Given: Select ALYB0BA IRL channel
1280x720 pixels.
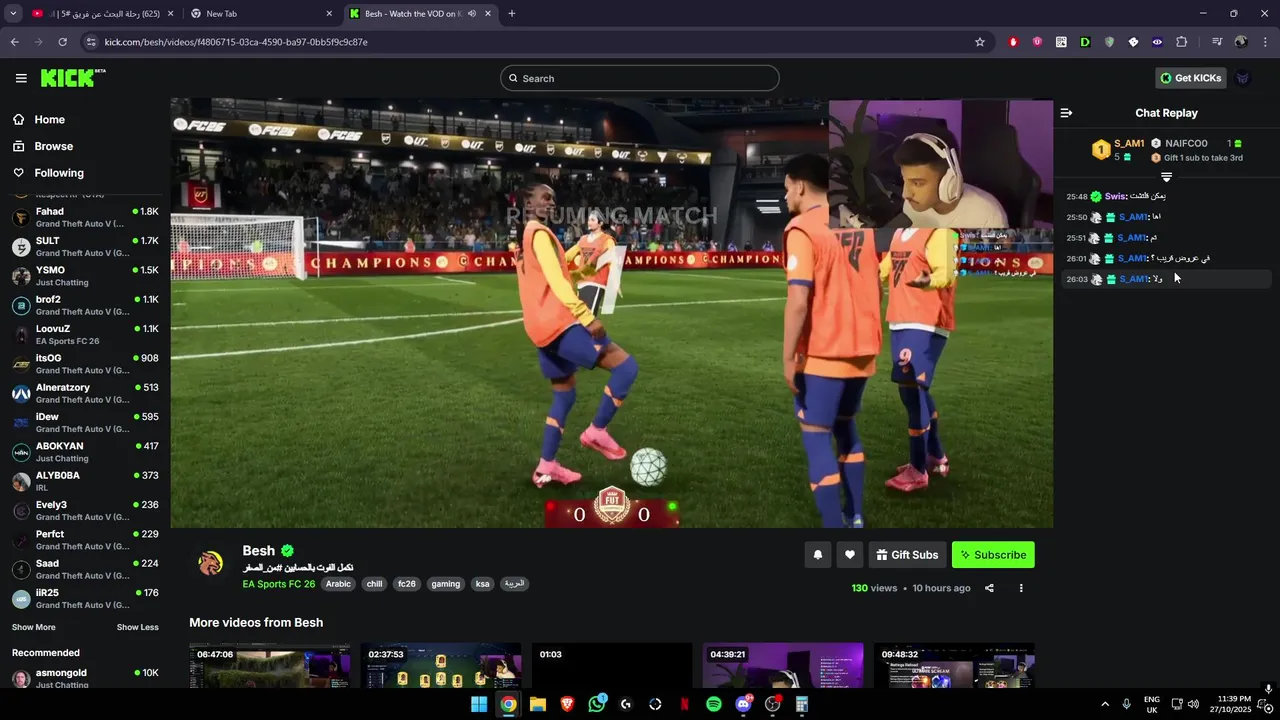Looking at the screenshot, I should tap(85, 481).
